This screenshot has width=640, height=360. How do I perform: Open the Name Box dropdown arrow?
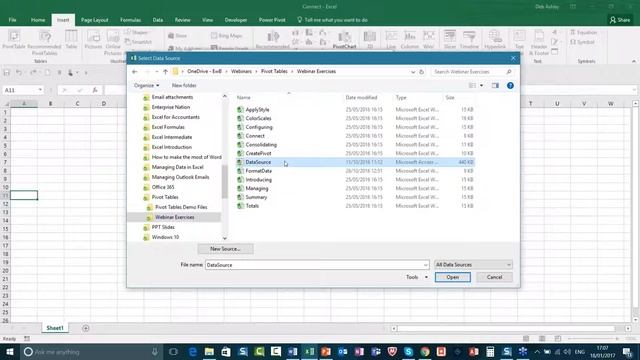(40, 90)
